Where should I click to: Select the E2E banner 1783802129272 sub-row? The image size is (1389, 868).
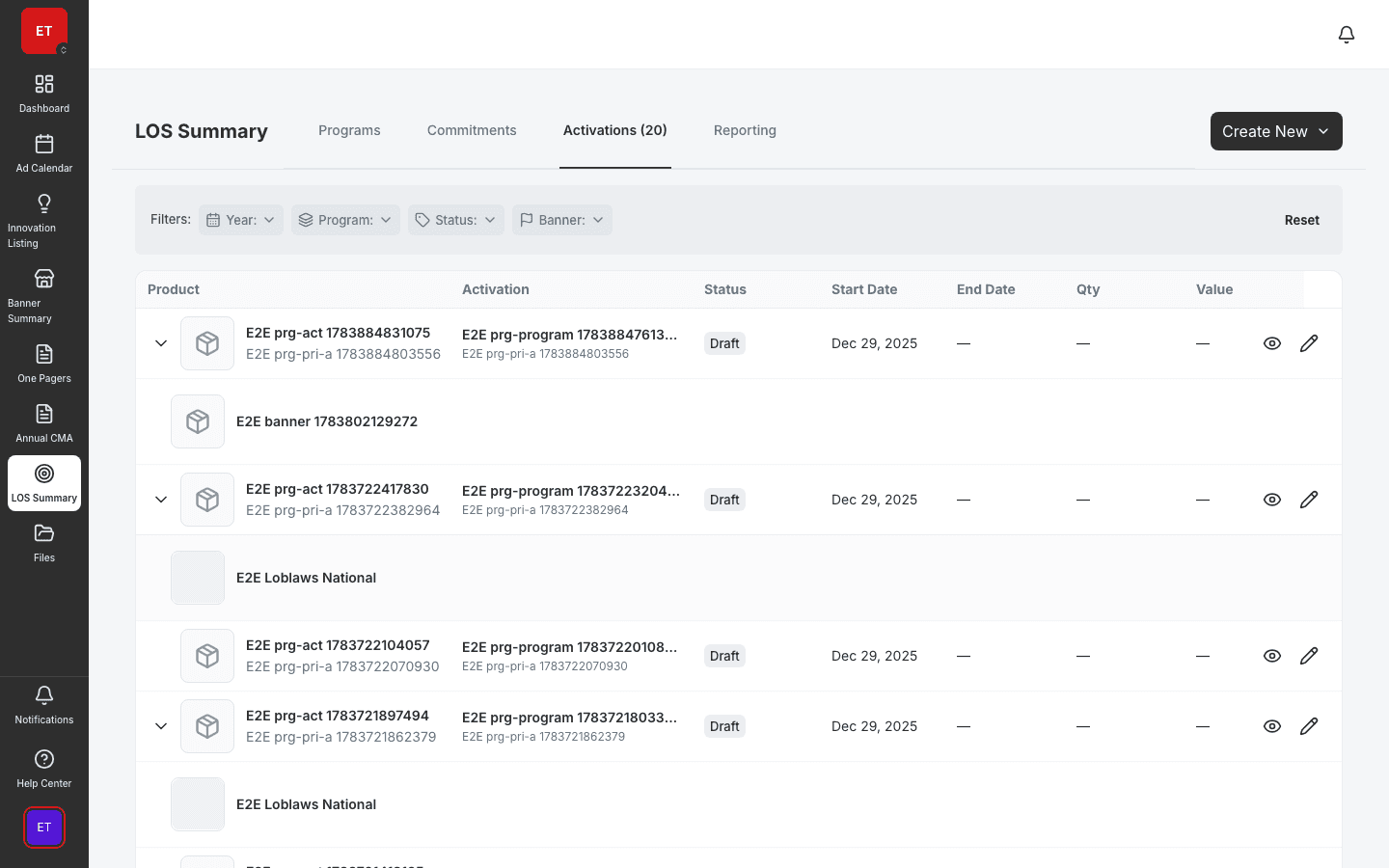pyautogui.click(x=739, y=421)
